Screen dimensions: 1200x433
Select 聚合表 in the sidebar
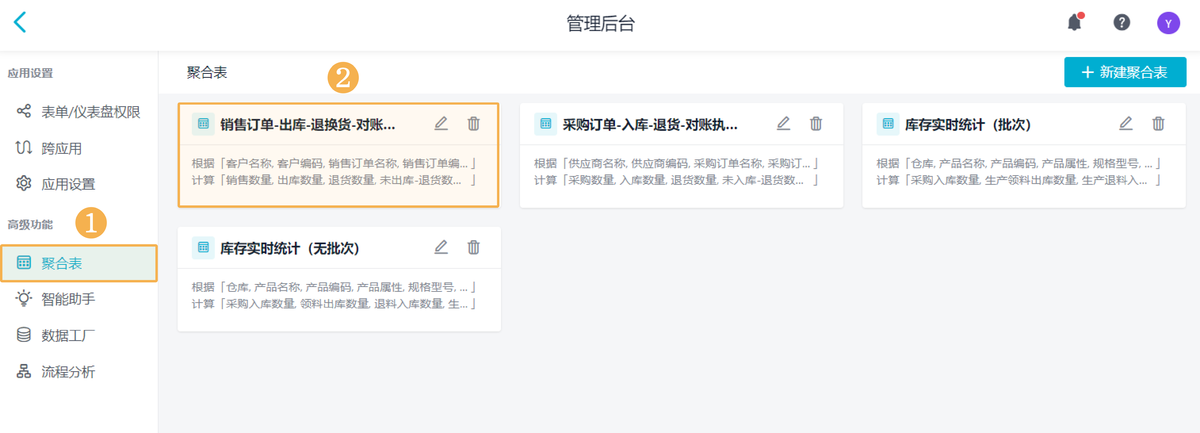[62, 263]
